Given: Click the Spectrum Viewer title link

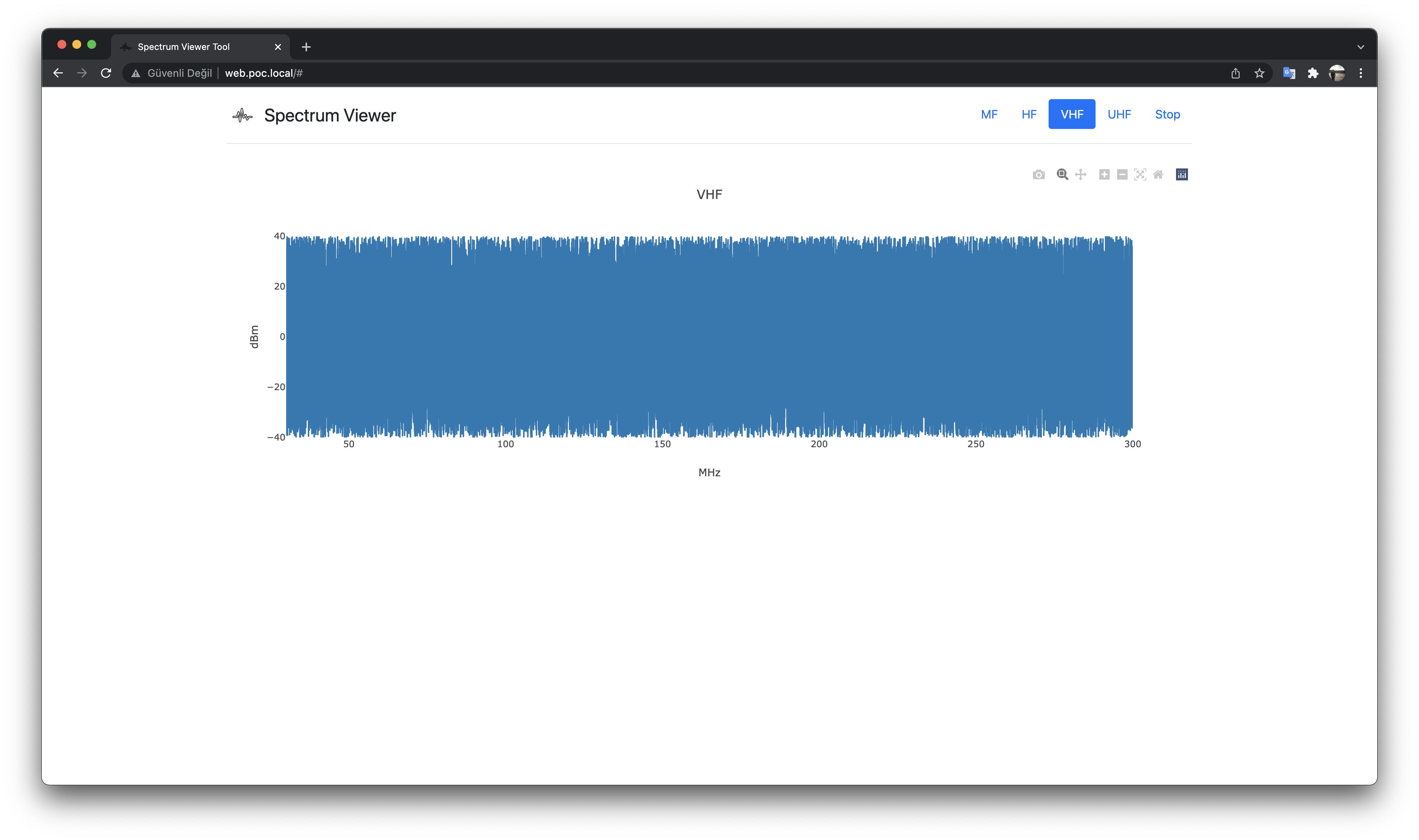Looking at the screenshot, I should pyautogui.click(x=329, y=116).
